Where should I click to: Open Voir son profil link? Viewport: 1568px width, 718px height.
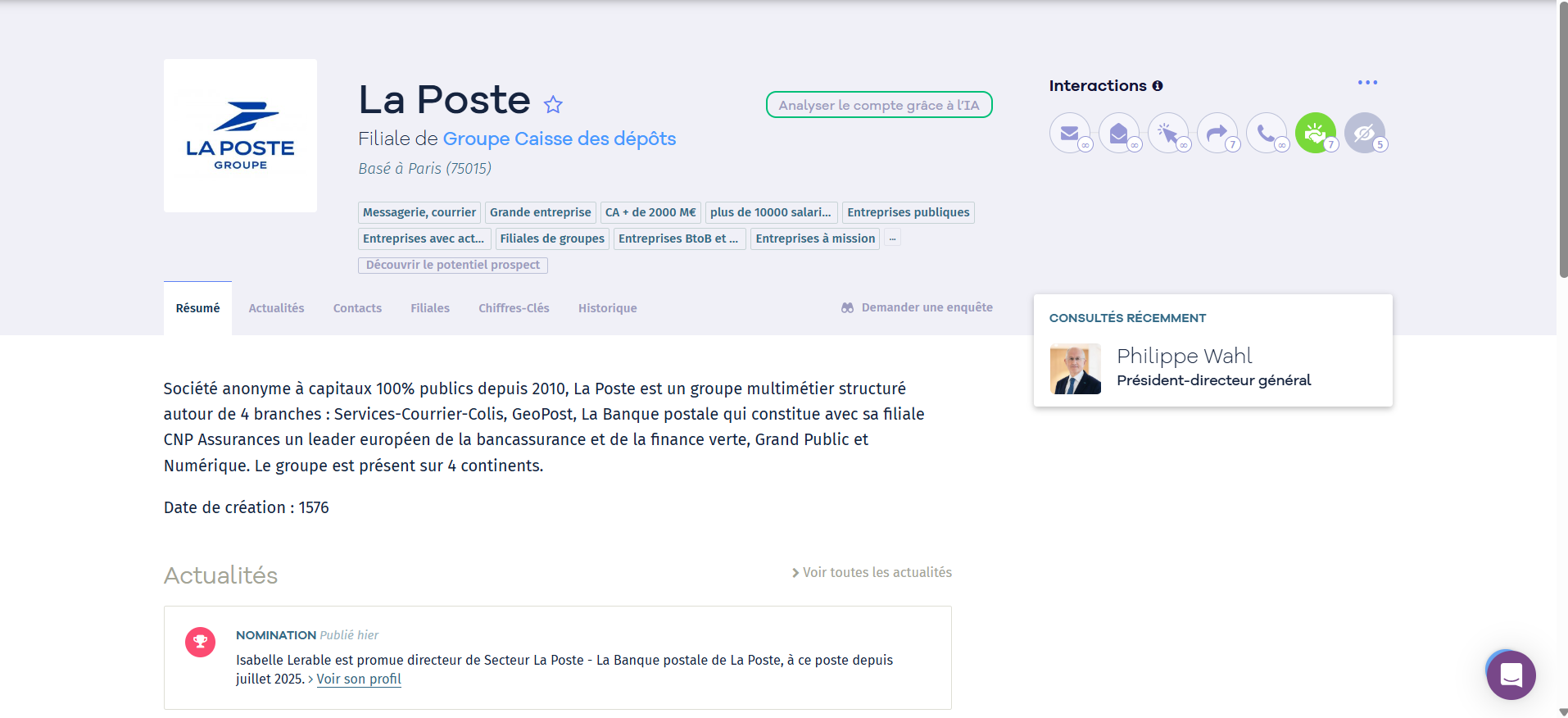(x=359, y=679)
